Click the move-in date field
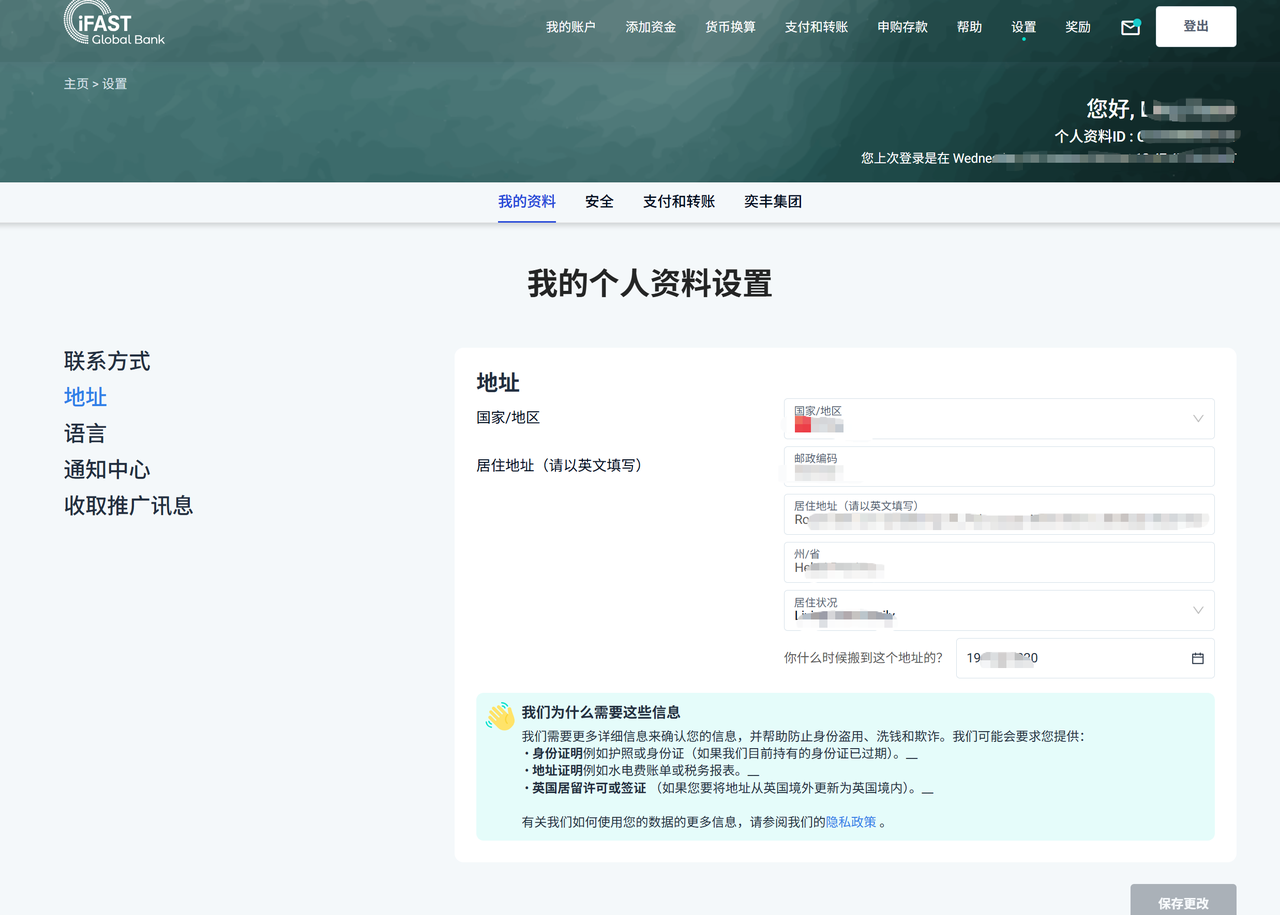Viewport: 1280px width, 915px height. click(x=1085, y=658)
